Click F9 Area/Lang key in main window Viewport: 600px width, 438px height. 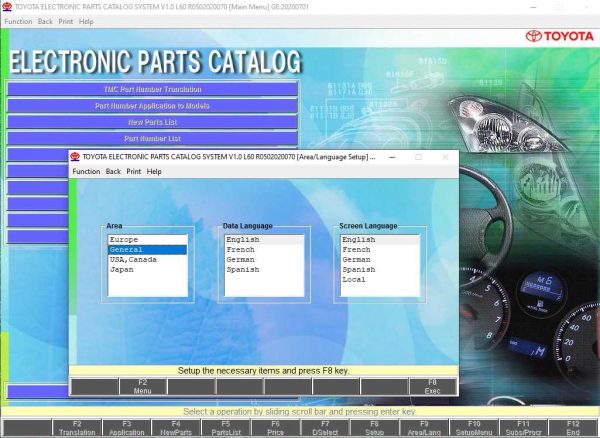[424, 428]
